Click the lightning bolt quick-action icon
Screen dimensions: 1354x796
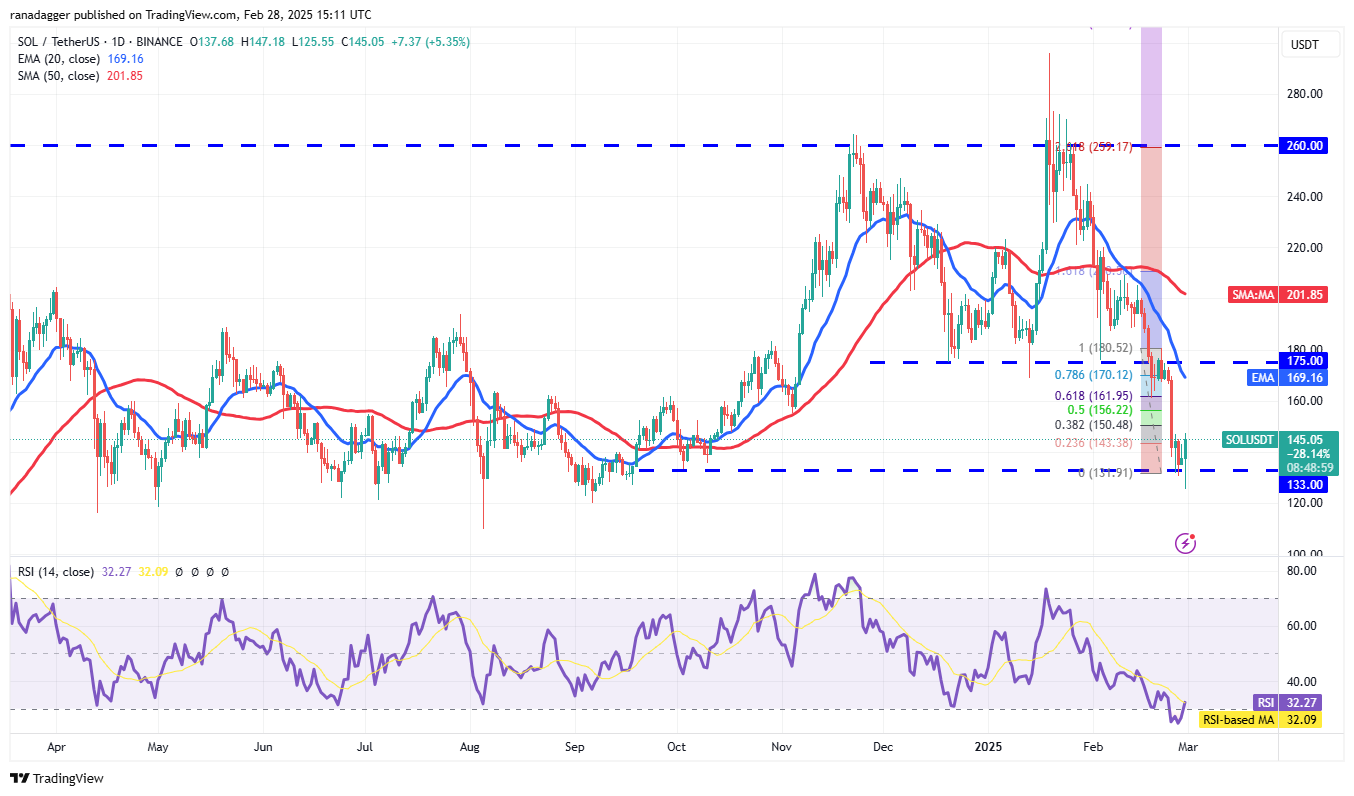(x=1186, y=544)
